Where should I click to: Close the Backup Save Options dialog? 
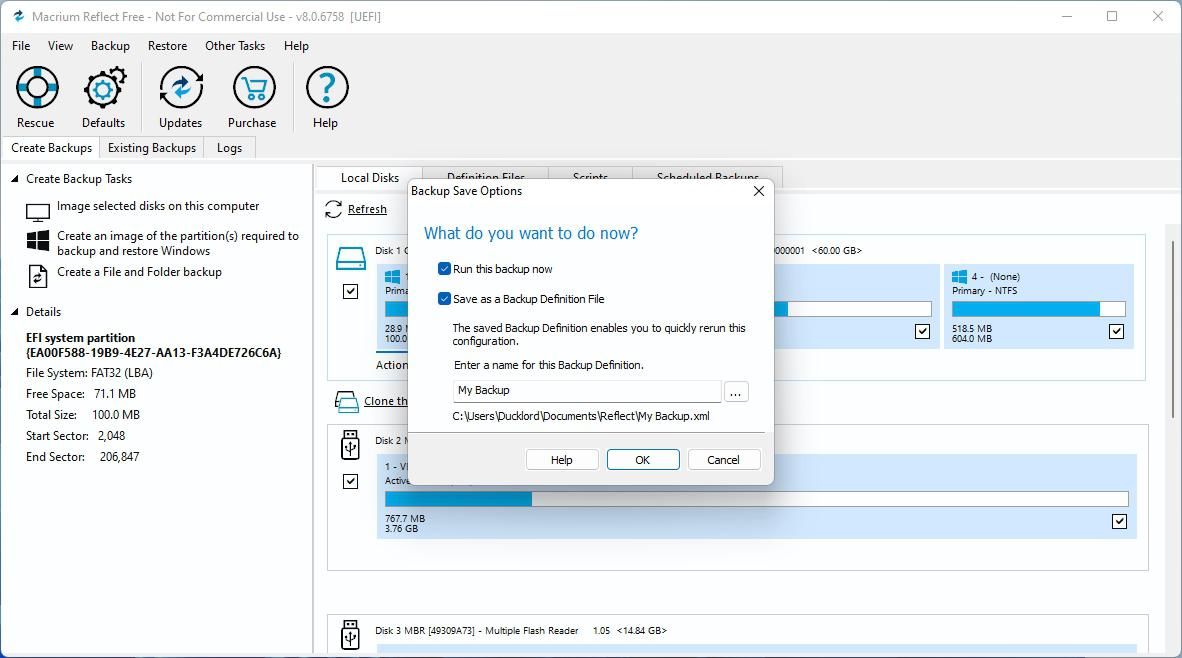759,191
